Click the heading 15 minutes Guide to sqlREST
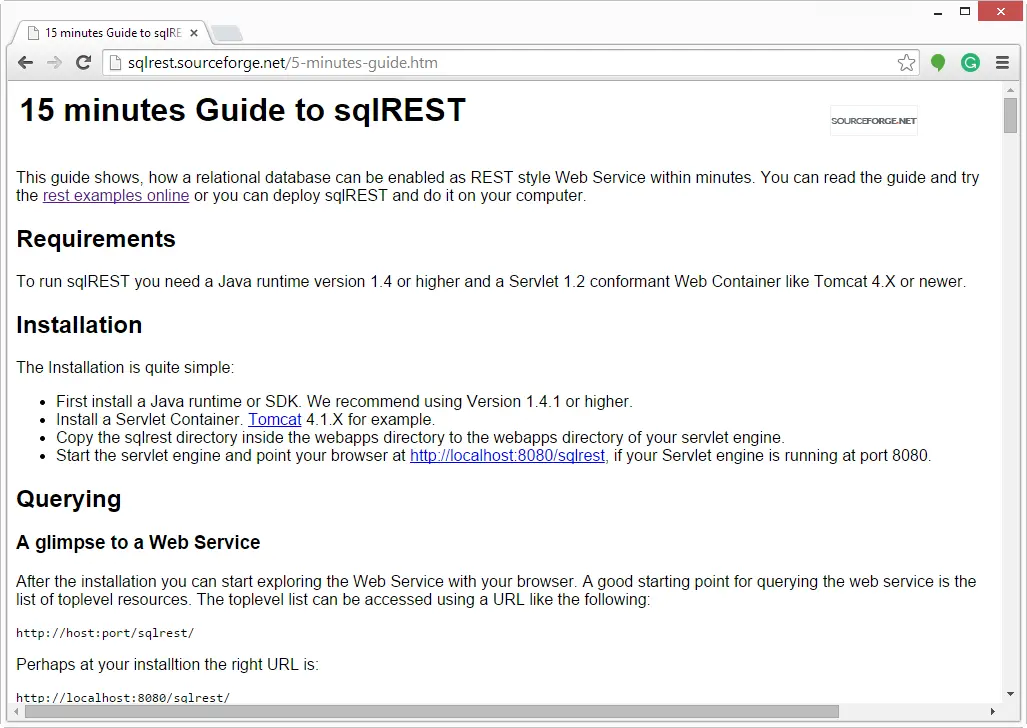1027x728 pixels. point(242,110)
